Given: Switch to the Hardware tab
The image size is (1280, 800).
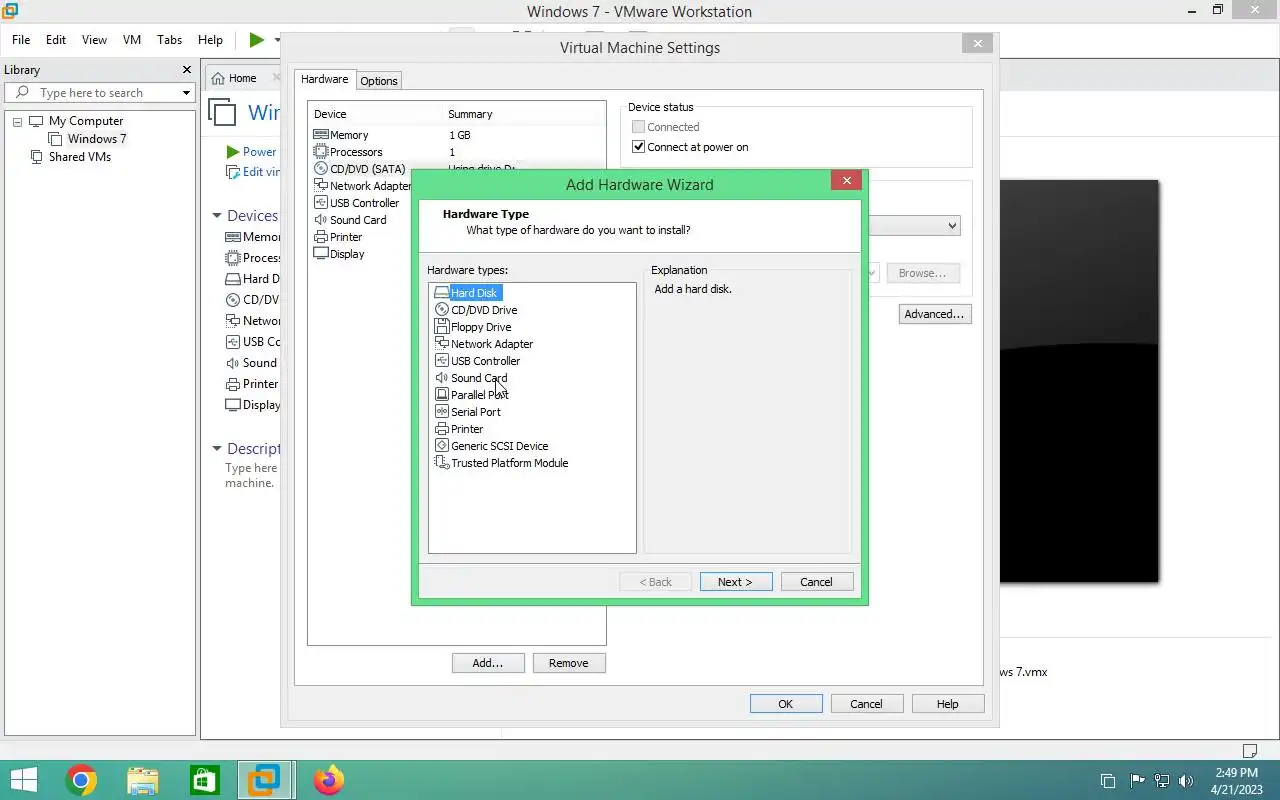Looking at the screenshot, I should (x=325, y=79).
